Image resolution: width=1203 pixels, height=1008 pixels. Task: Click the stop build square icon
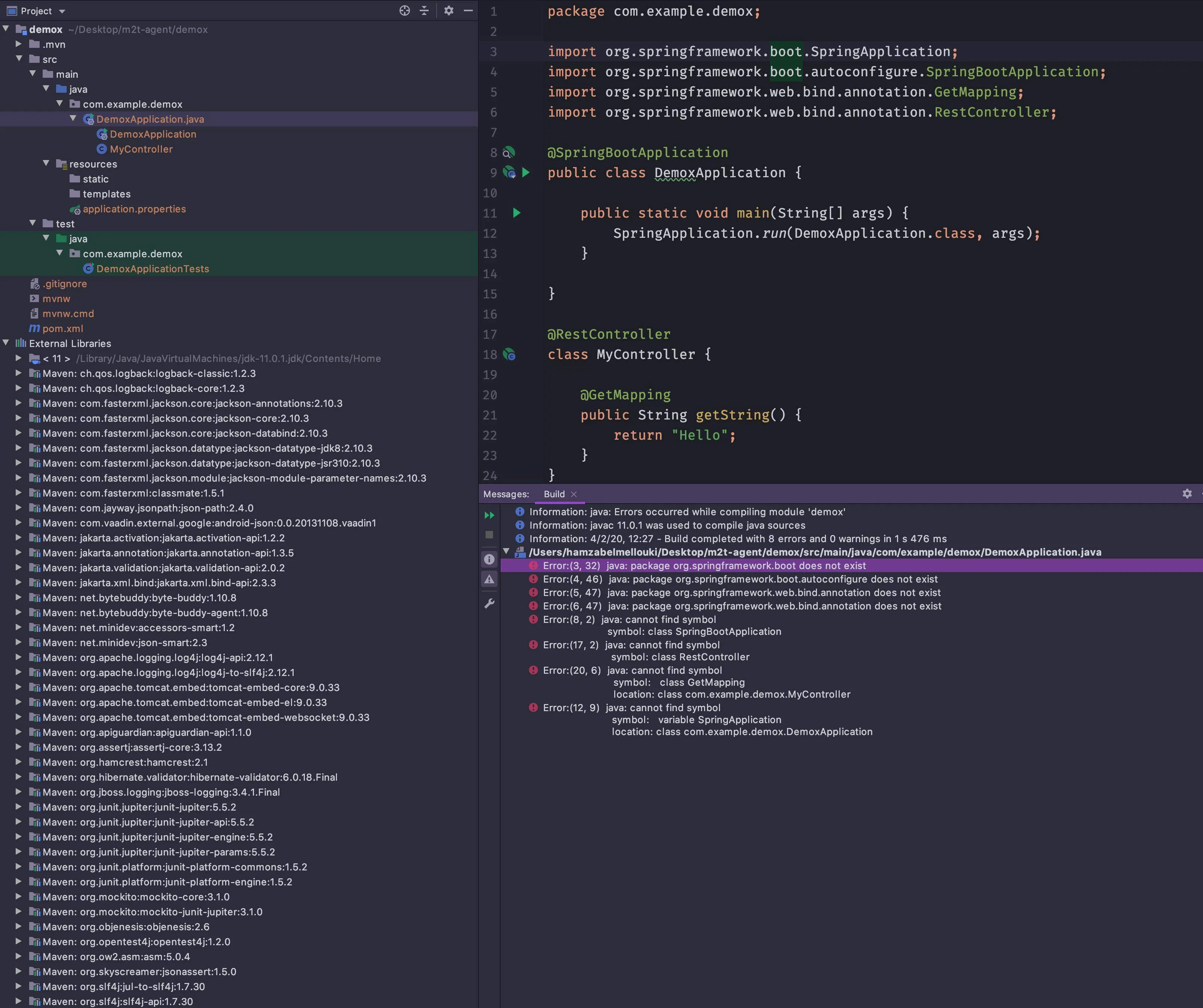[x=489, y=534]
